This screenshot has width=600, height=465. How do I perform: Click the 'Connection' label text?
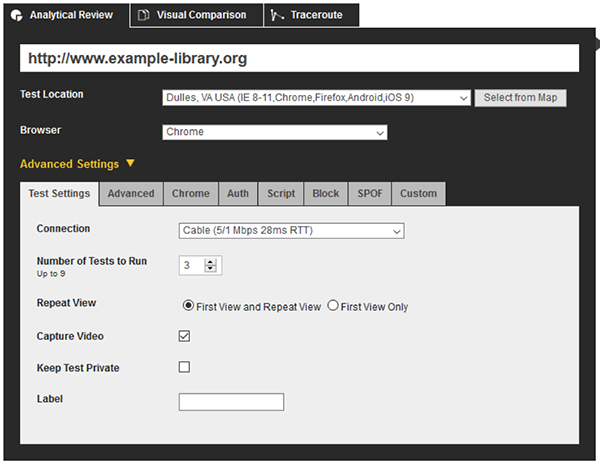point(63,228)
